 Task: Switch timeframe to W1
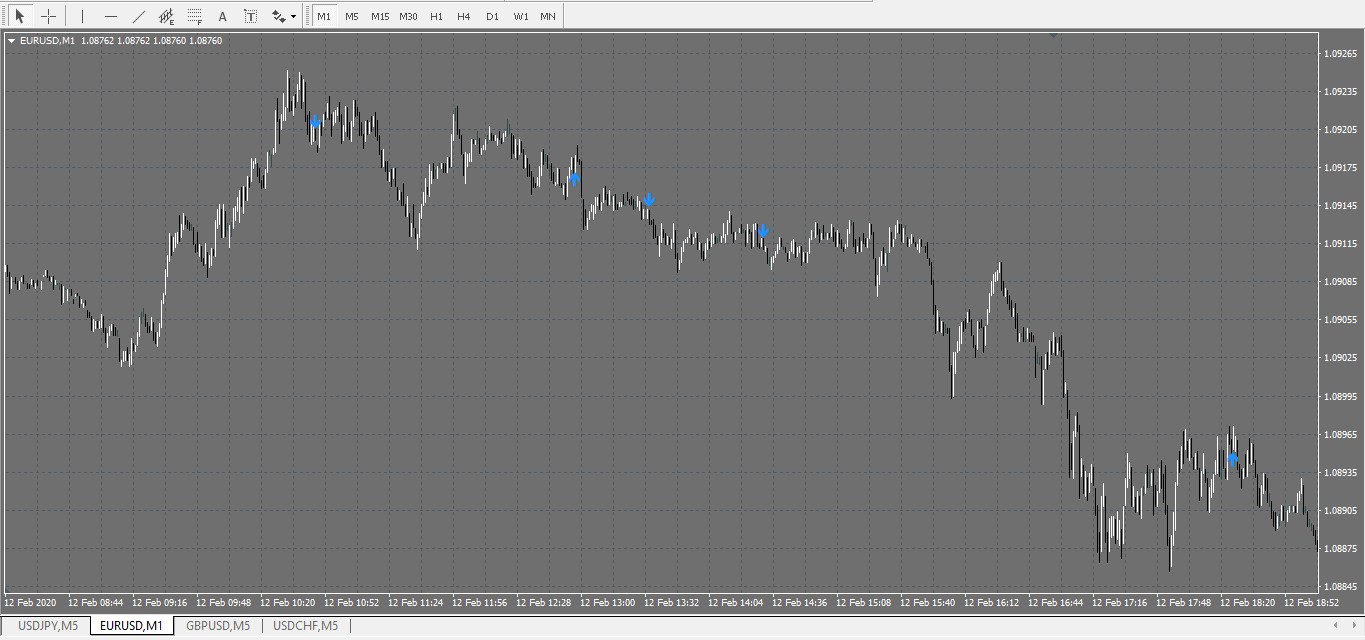click(520, 16)
